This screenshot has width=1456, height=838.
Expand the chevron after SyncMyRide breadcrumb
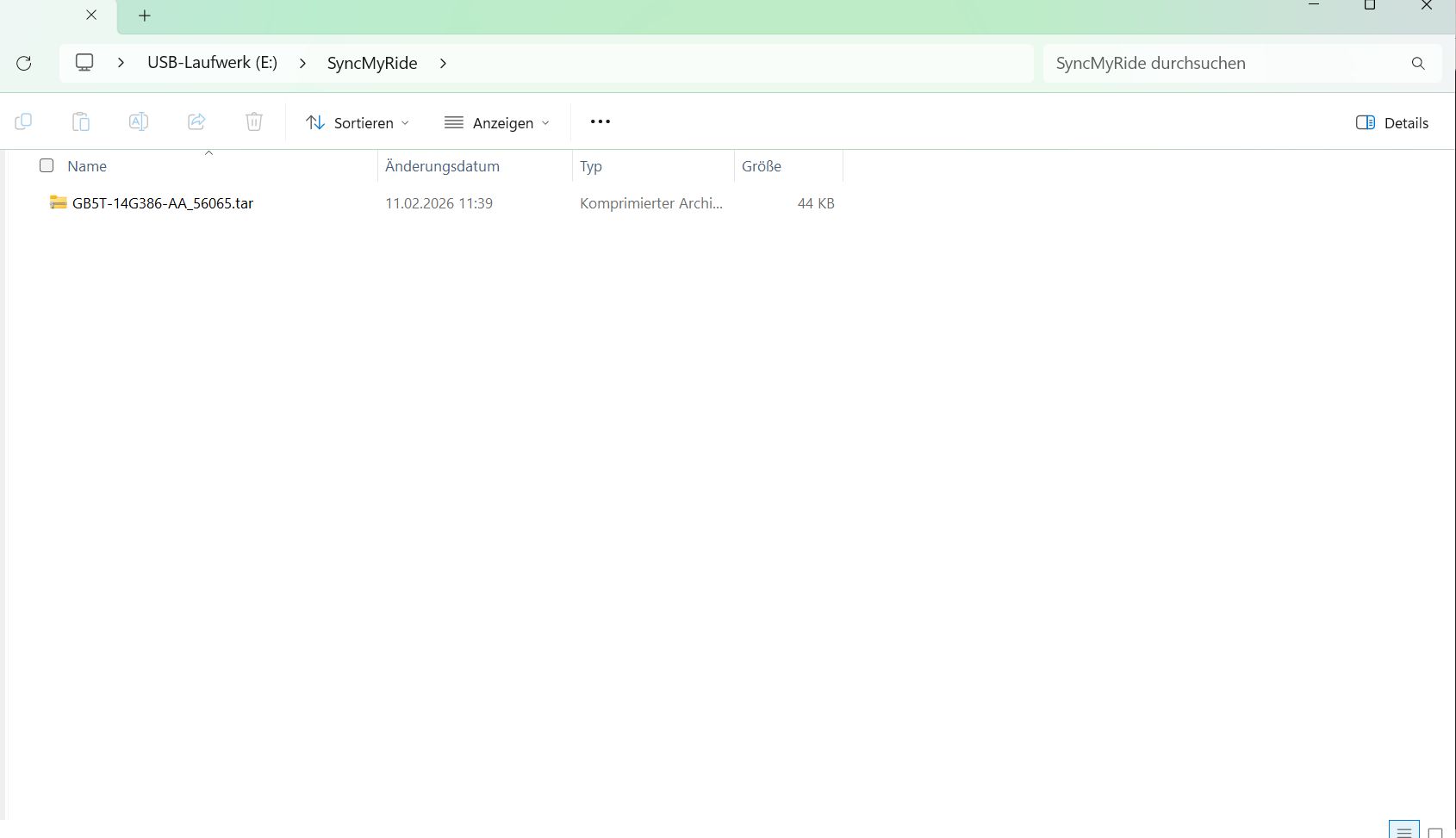[x=443, y=63]
